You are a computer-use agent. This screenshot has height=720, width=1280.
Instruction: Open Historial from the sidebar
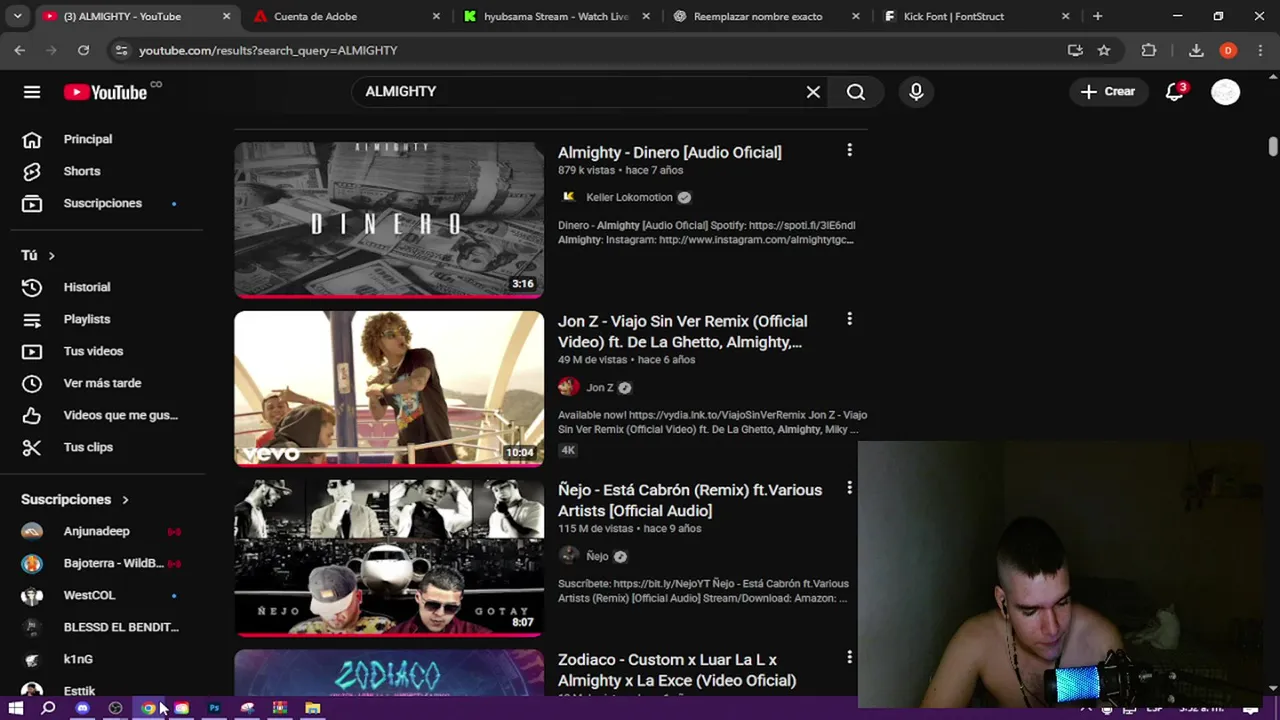click(x=87, y=287)
